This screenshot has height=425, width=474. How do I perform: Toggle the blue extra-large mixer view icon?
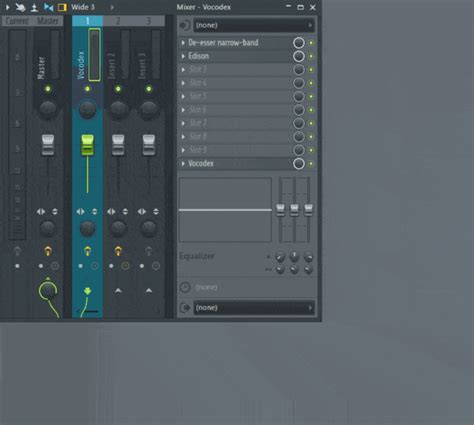coord(49,7)
